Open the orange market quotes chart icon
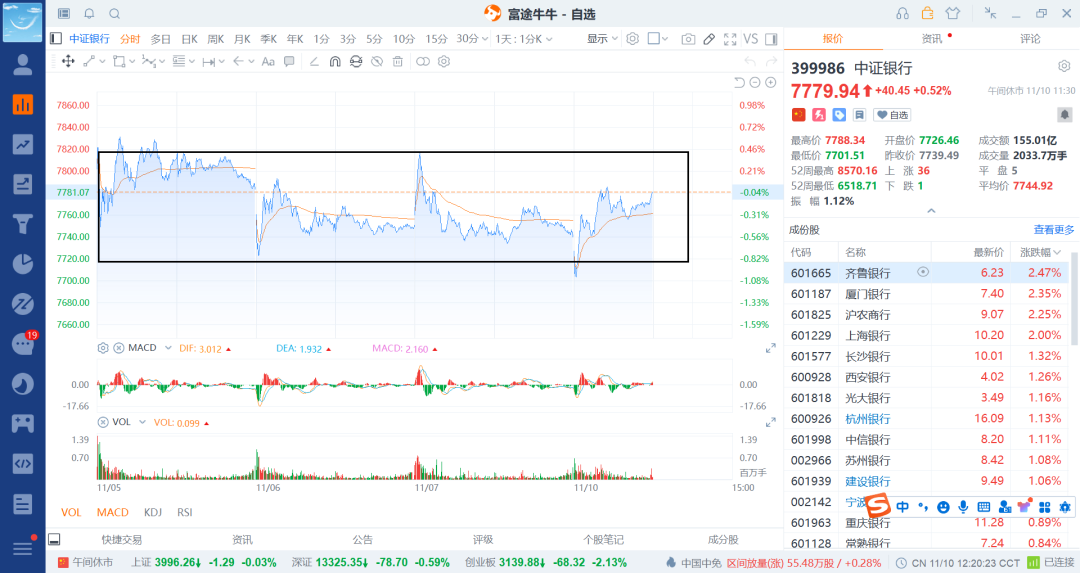 click(23, 104)
